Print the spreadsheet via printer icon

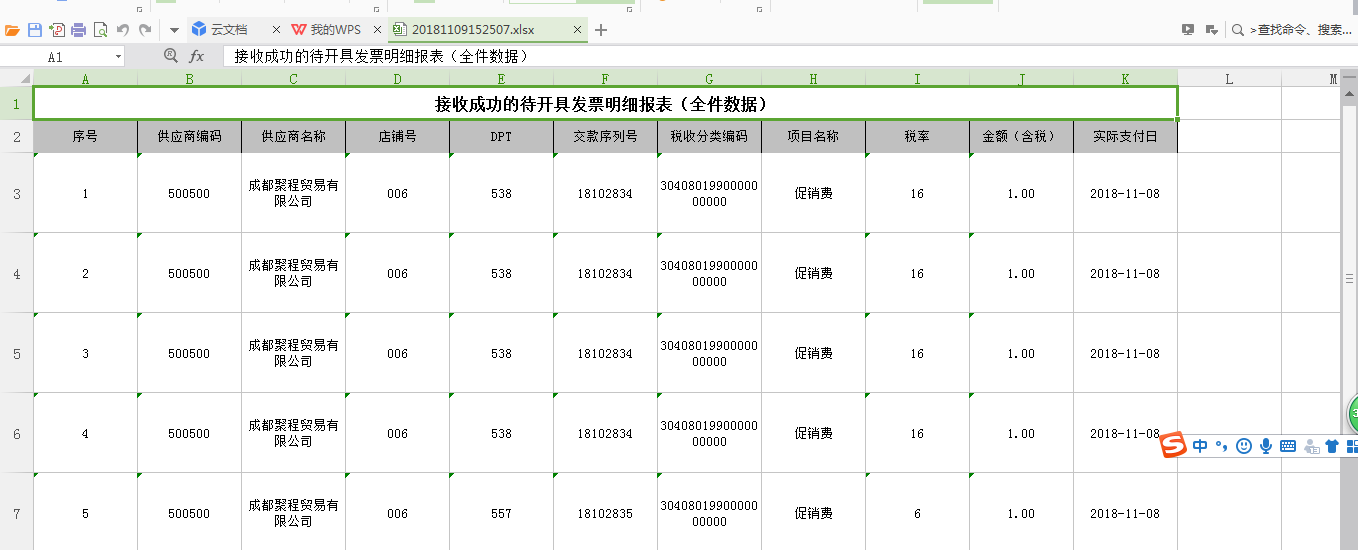78,30
